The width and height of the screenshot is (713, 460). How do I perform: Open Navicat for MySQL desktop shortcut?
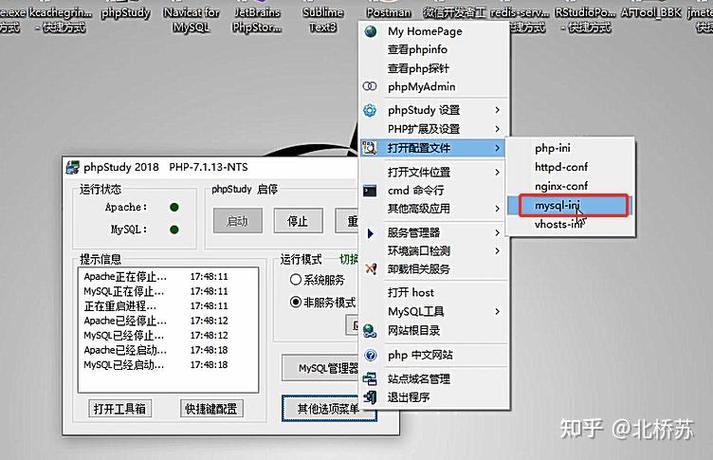pyautogui.click(x=191, y=20)
